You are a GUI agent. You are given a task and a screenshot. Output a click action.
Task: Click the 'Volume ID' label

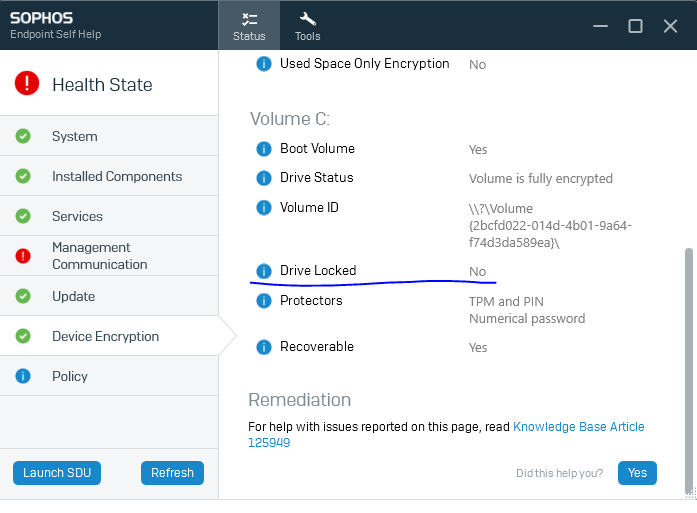coord(309,207)
